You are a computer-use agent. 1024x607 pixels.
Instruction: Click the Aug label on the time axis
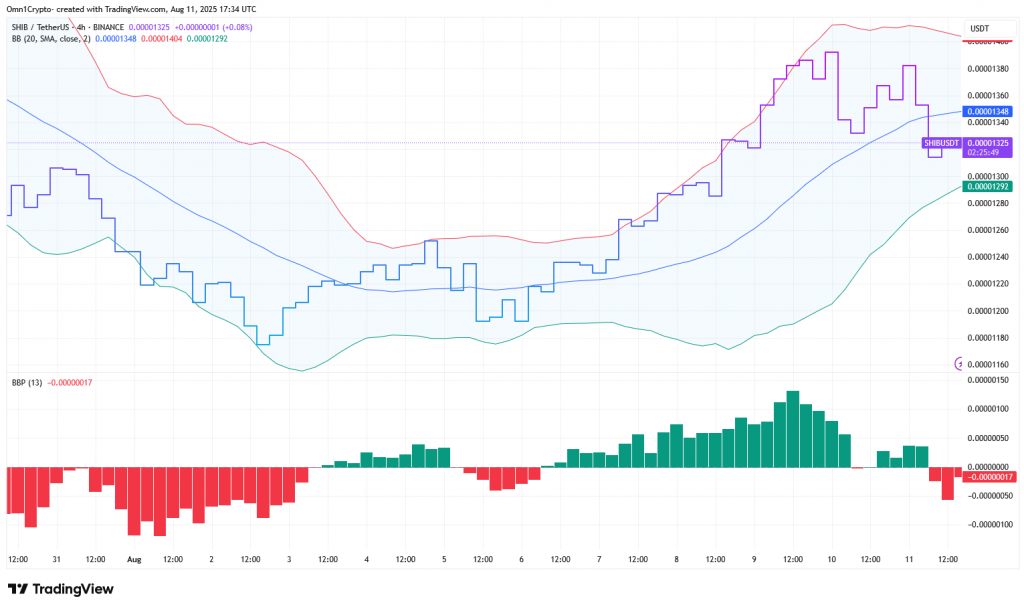pos(133,560)
